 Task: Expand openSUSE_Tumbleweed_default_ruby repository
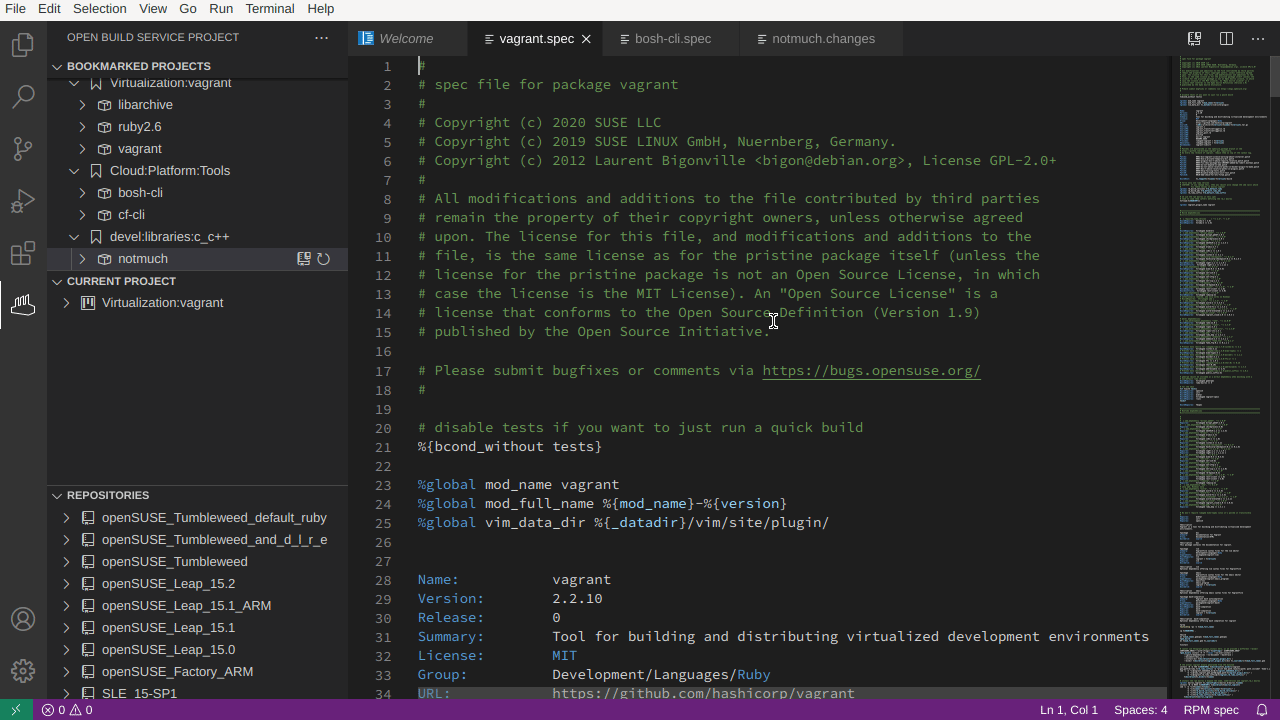click(x=66, y=518)
